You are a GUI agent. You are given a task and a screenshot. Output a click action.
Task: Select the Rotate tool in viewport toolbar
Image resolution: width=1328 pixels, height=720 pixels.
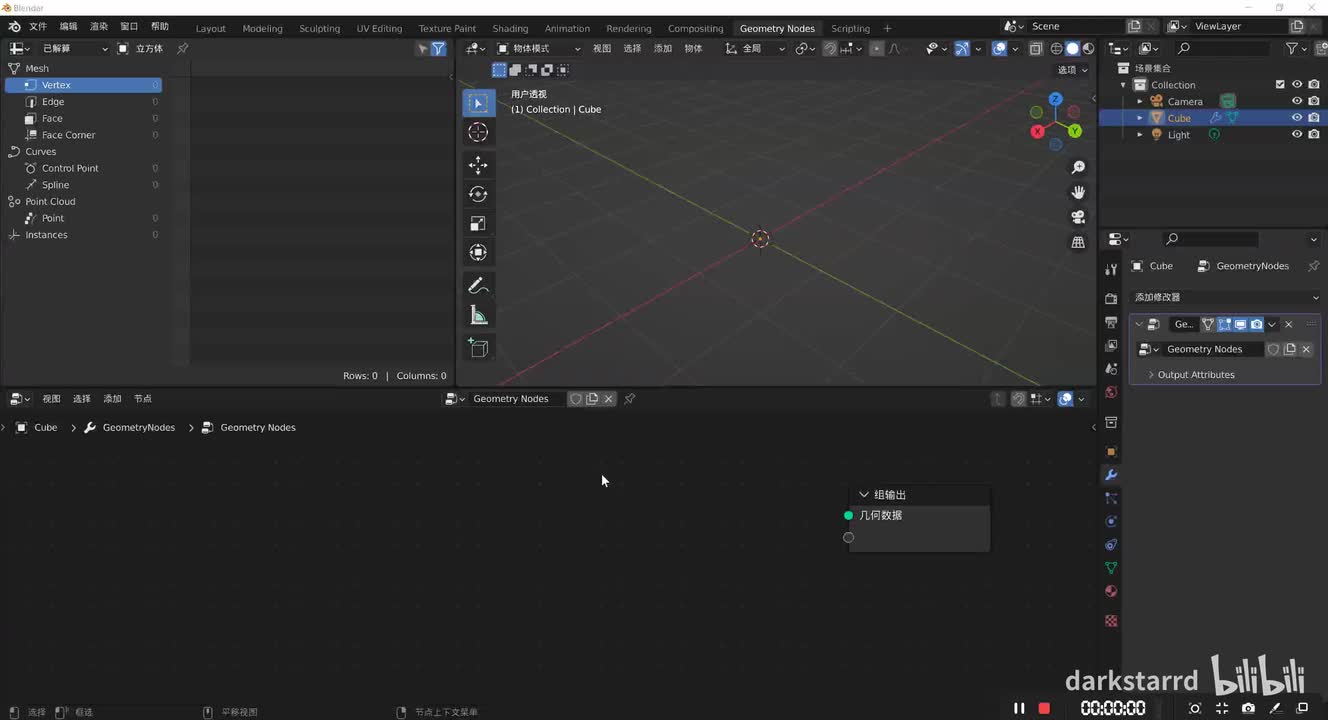click(x=478, y=194)
